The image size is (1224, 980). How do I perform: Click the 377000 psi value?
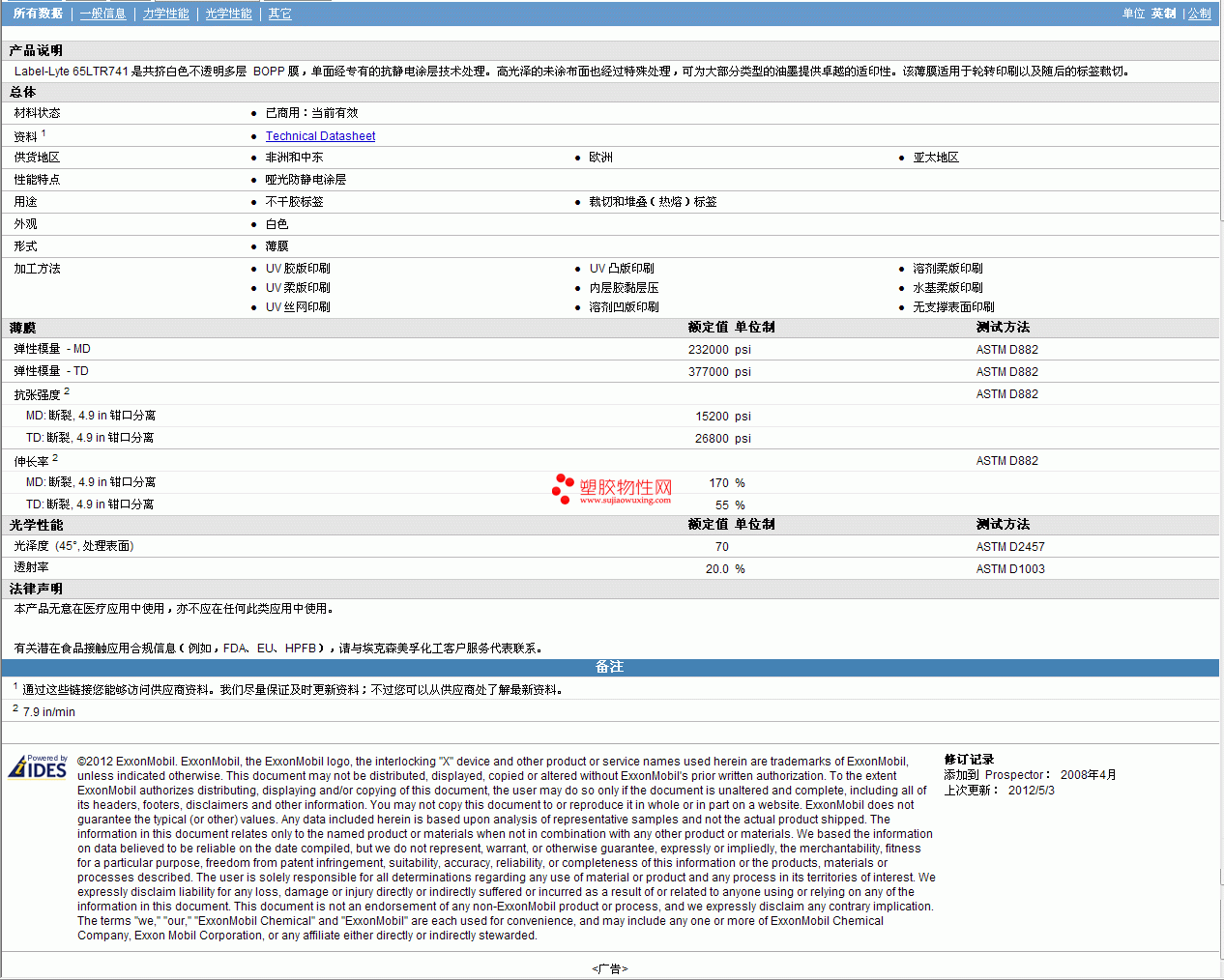tap(719, 372)
